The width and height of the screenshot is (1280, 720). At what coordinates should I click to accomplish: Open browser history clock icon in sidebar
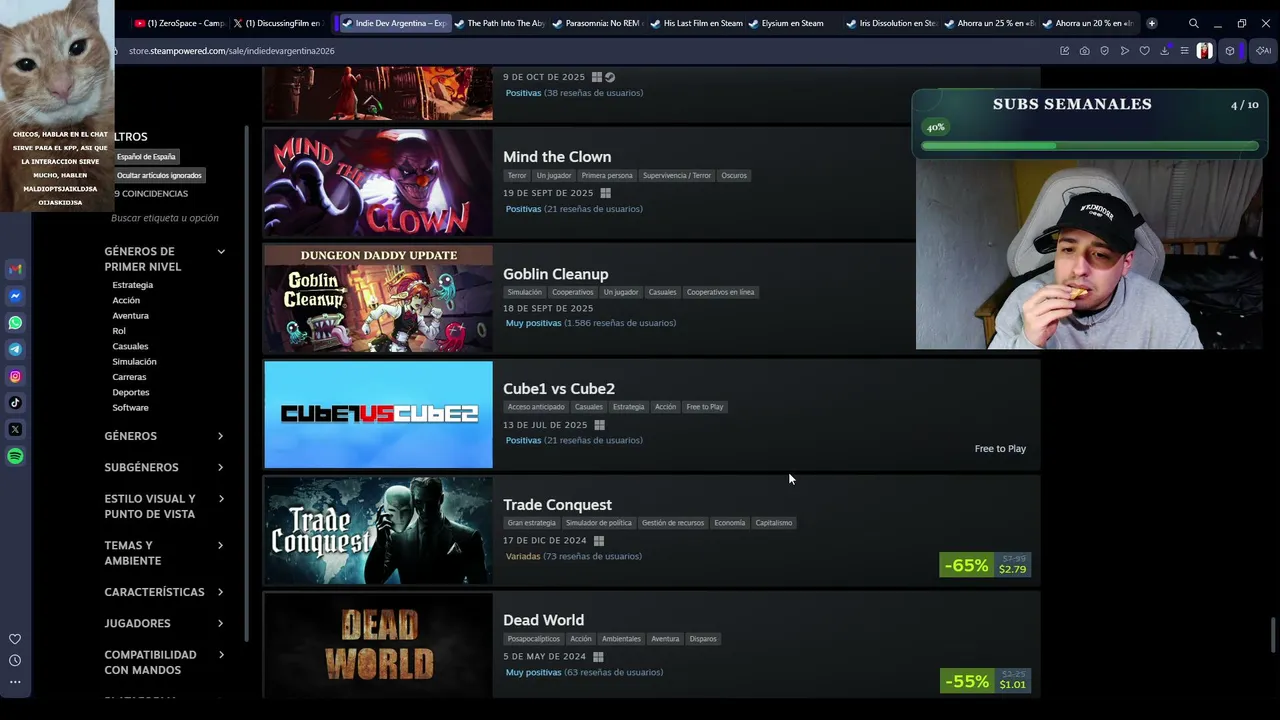(15, 660)
